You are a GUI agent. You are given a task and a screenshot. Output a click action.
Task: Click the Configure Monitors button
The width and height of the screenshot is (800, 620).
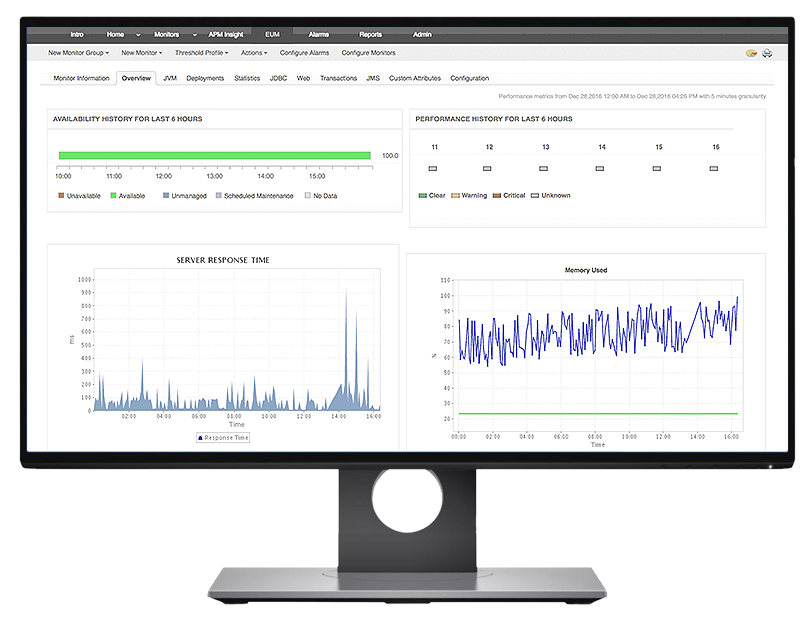[371, 52]
